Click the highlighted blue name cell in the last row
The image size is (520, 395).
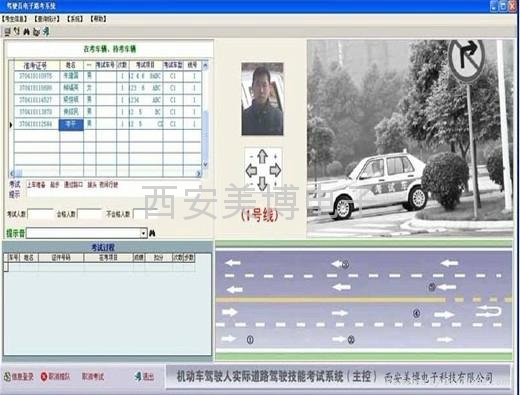point(71,124)
